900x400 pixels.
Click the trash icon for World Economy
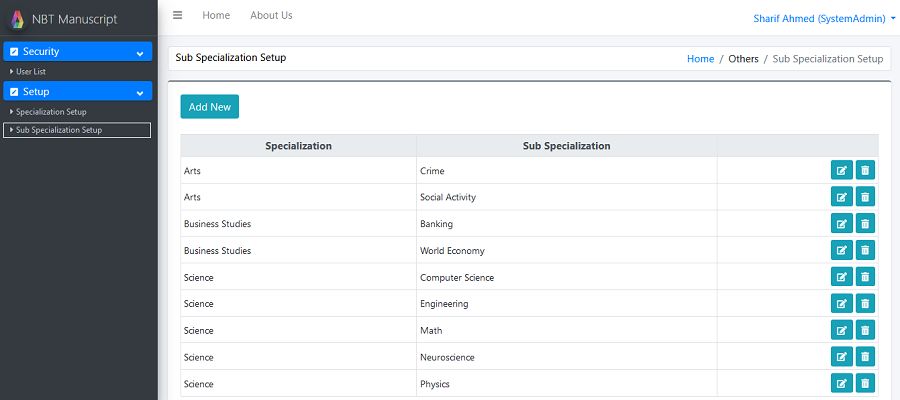pyautogui.click(x=865, y=250)
